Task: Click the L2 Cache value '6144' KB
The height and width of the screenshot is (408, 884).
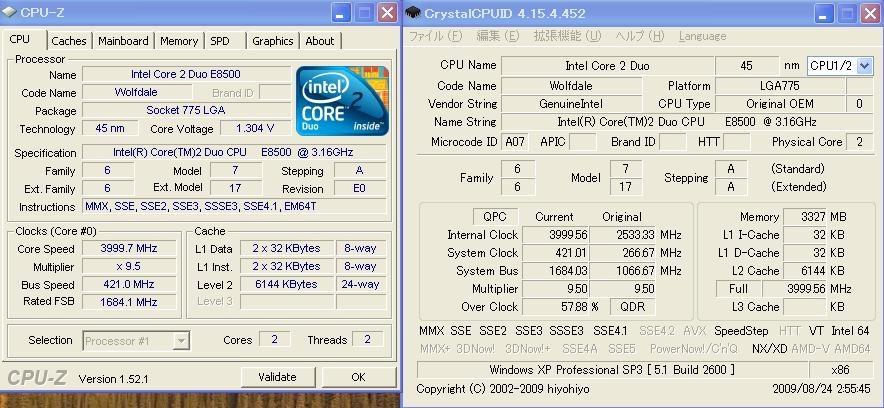Action: pyautogui.click(x=805, y=271)
